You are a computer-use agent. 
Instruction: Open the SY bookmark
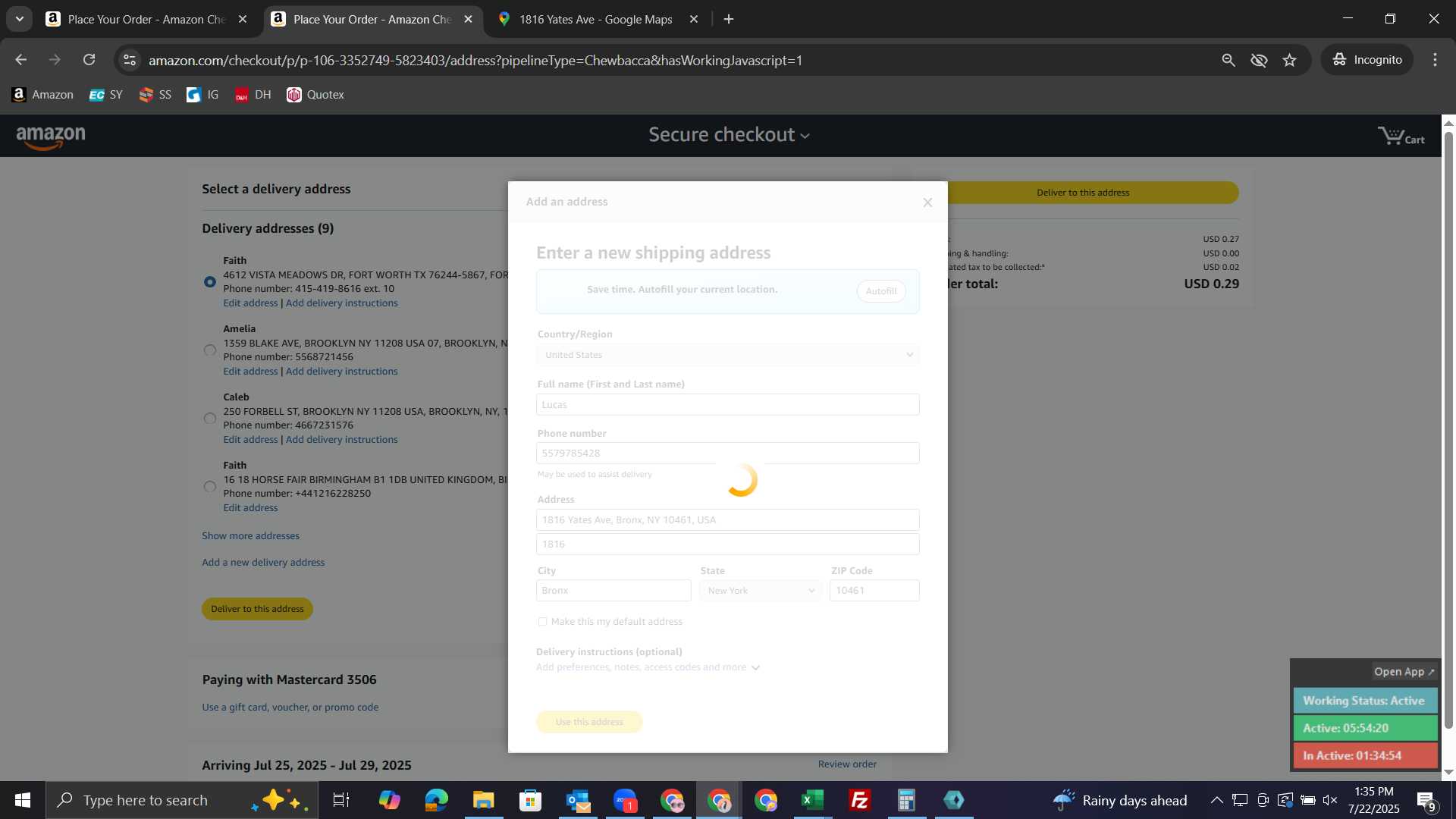point(105,95)
